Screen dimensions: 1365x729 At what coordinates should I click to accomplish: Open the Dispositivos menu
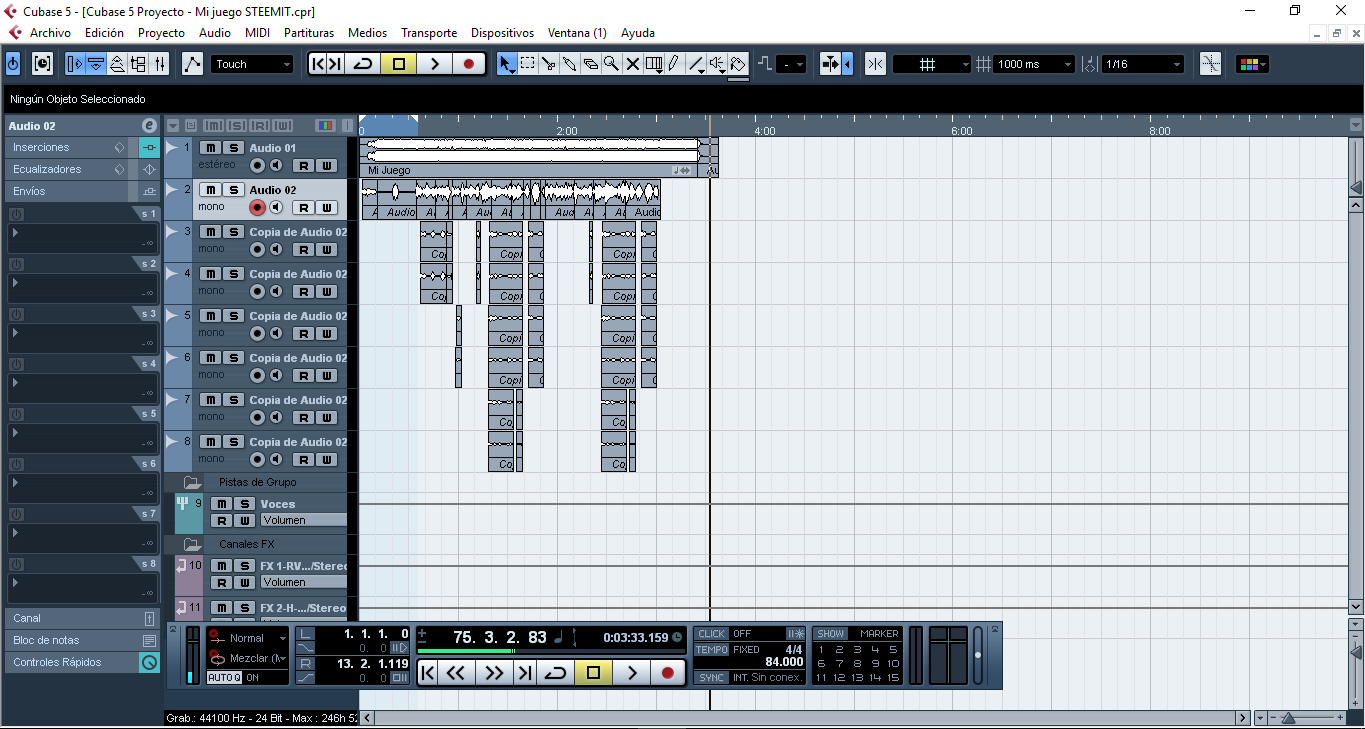pos(502,33)
